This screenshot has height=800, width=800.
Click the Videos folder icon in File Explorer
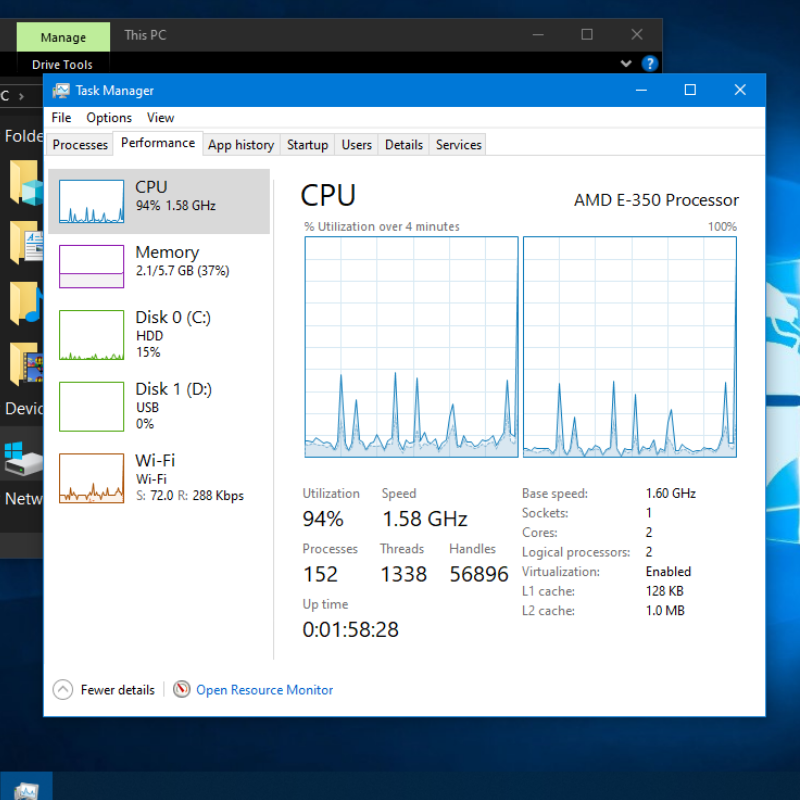26,364
